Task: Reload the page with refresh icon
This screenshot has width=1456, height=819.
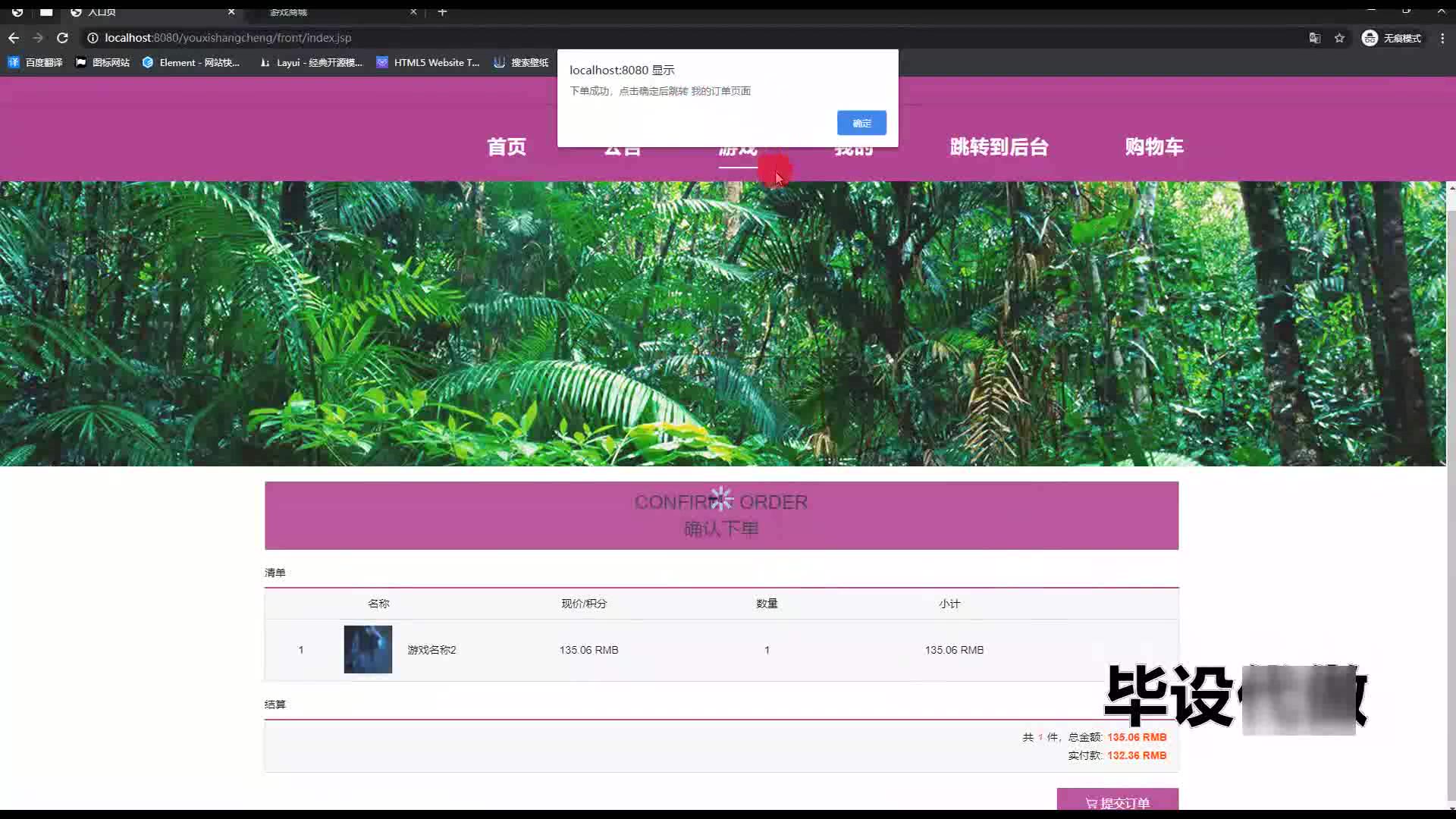Action: pos(63,38)
